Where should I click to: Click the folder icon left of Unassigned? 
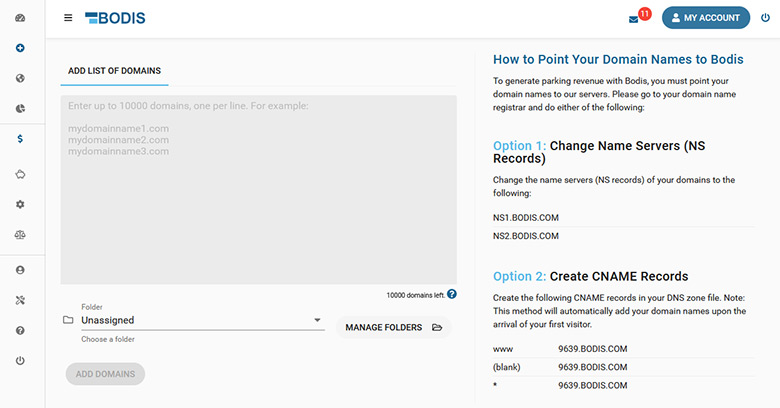[68, 320]
